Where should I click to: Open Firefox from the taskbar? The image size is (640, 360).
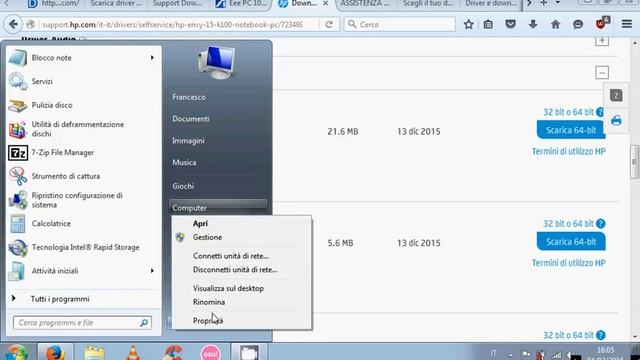point(55,353)
